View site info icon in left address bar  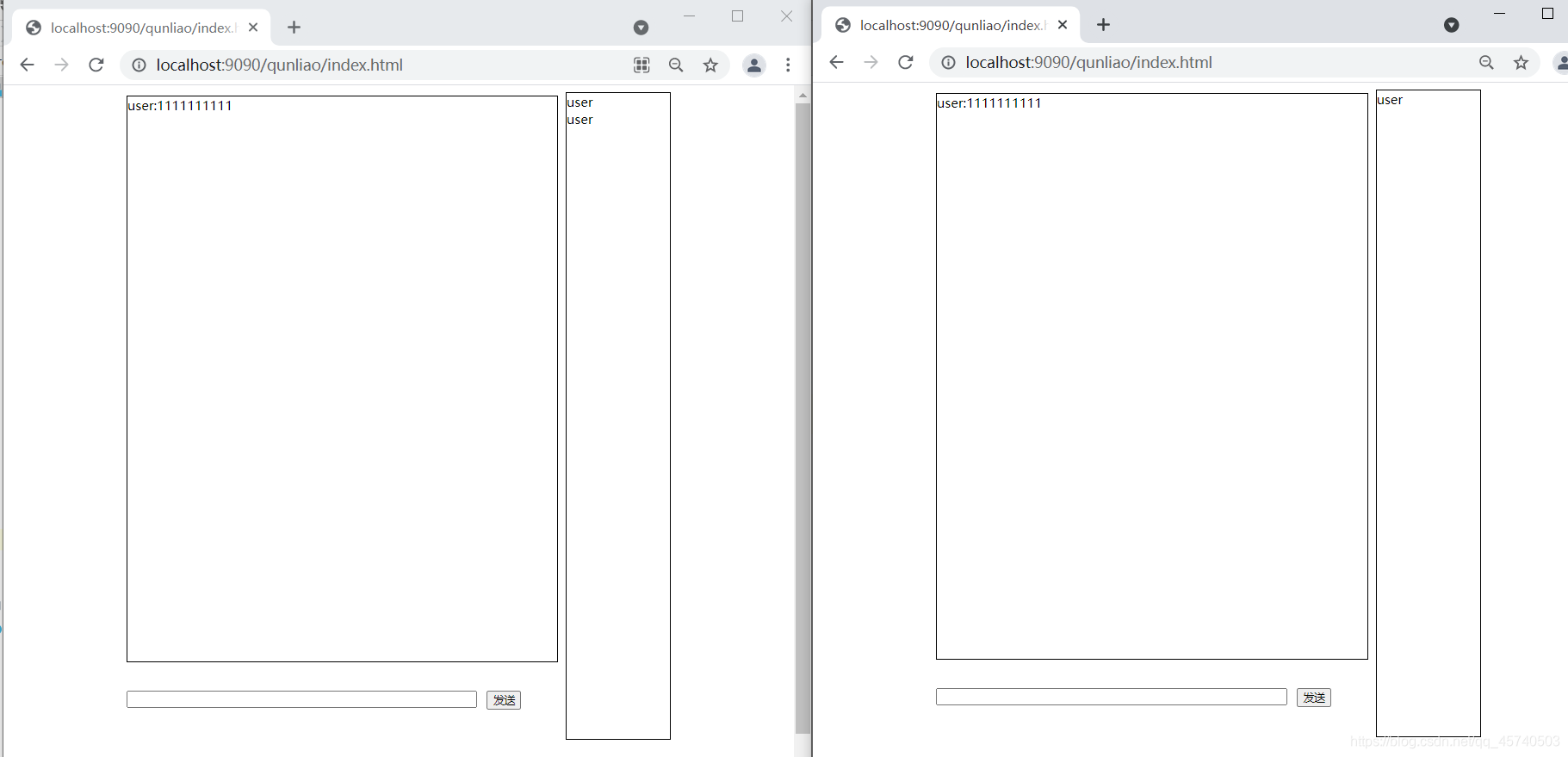point(139,65)
